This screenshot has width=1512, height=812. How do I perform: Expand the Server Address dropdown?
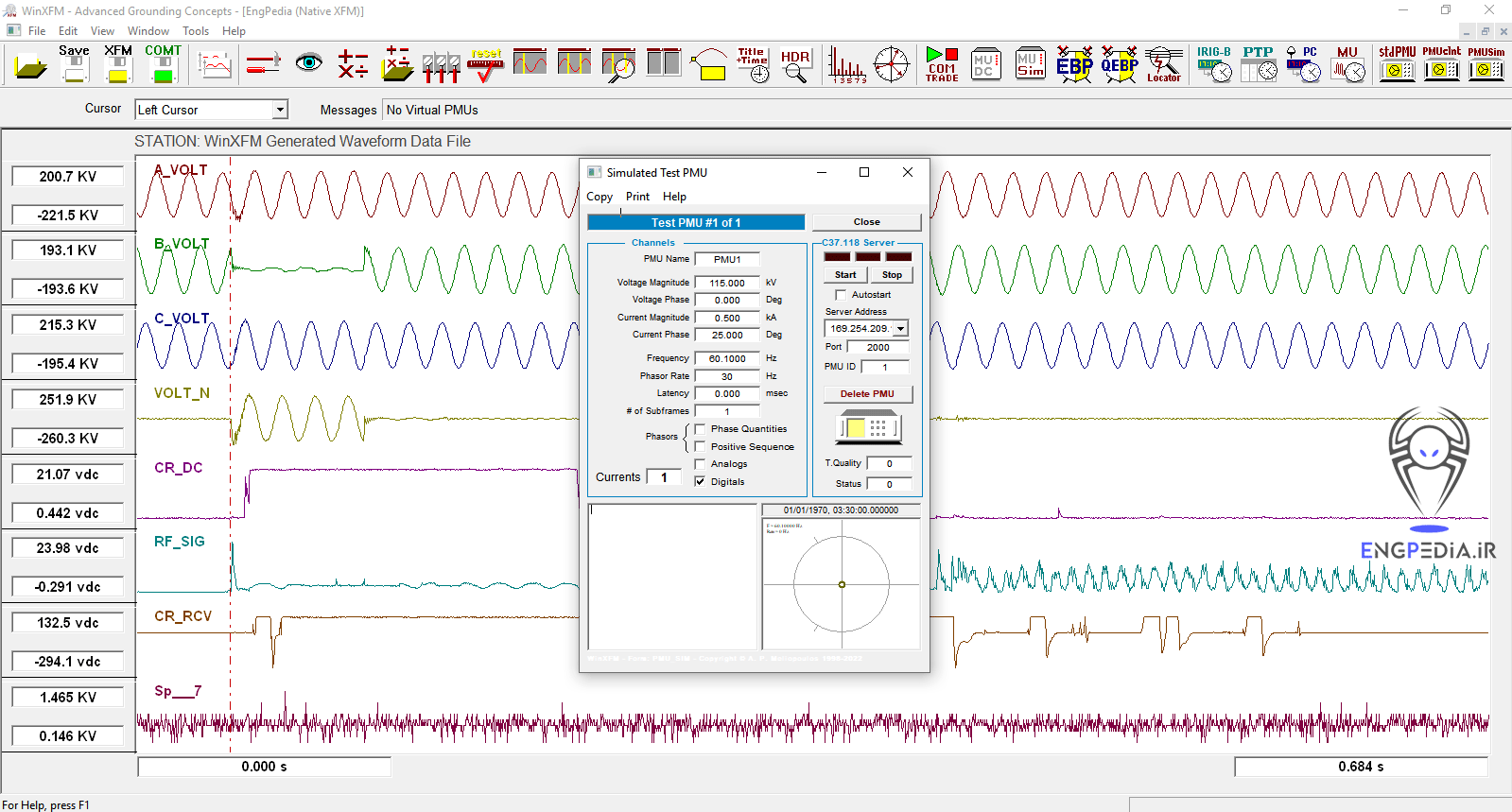[900, 329]
